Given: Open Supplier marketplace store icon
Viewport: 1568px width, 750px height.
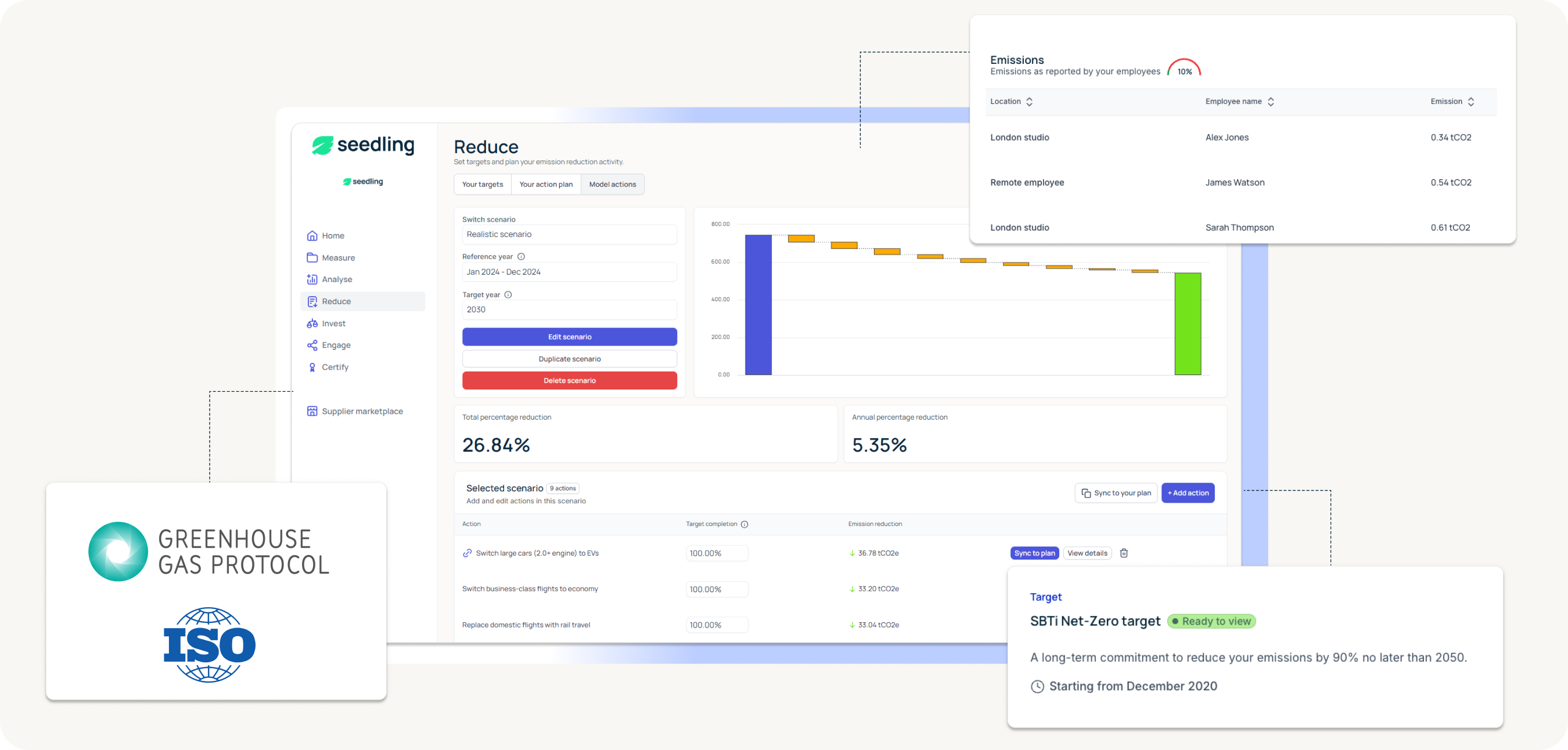Looking at the screenshot, I should point(312,411).
